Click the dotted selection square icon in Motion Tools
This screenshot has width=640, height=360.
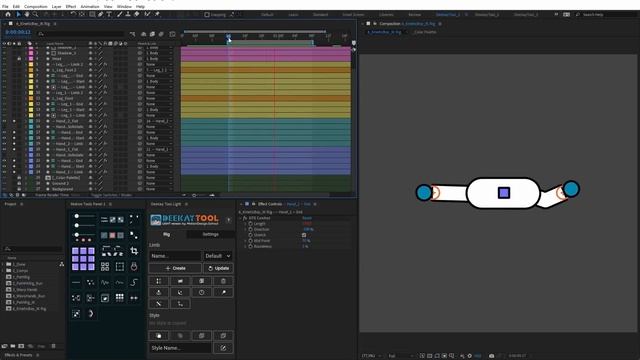tap(120, 267)
